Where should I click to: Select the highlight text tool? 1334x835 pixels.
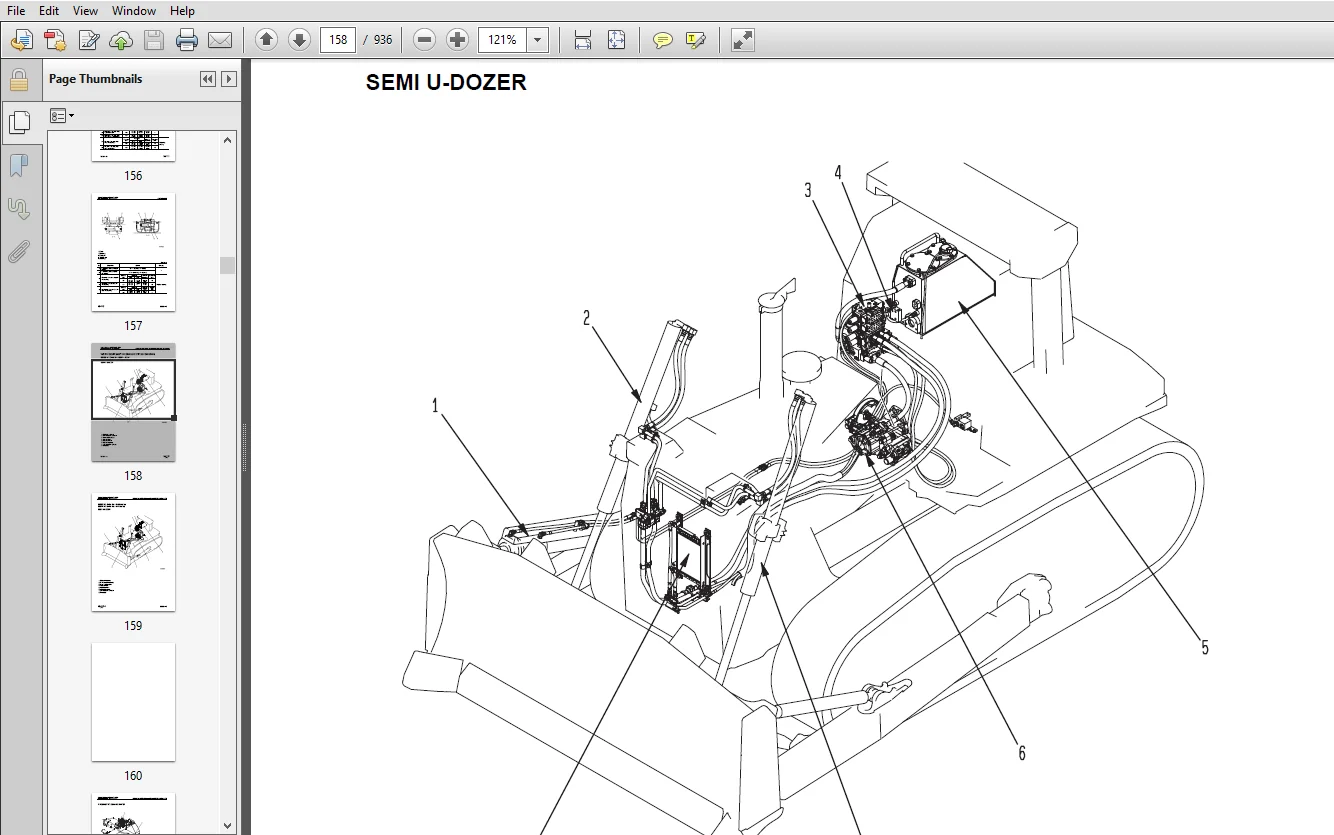point(696,40)
